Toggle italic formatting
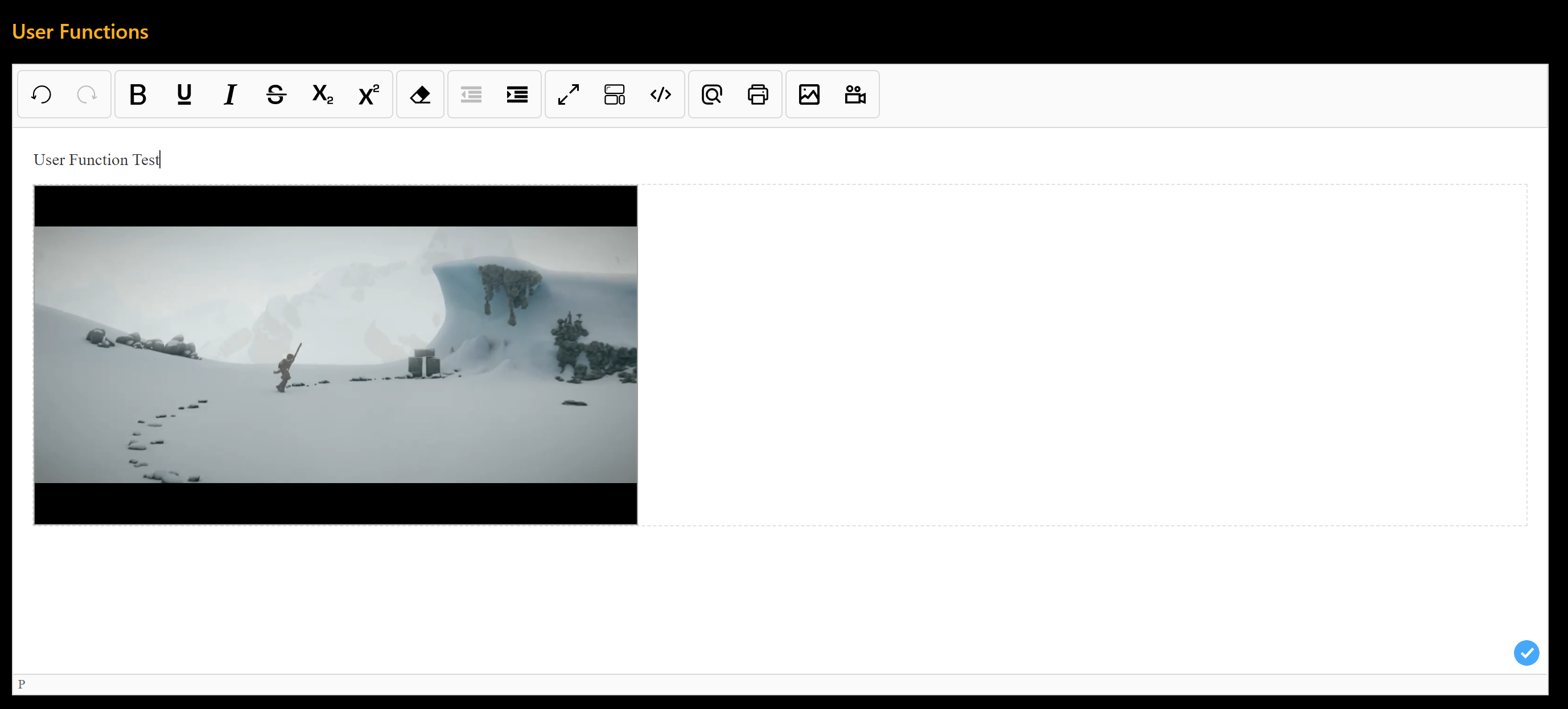Screen dimensions: 1568x709 click(229, 94)
